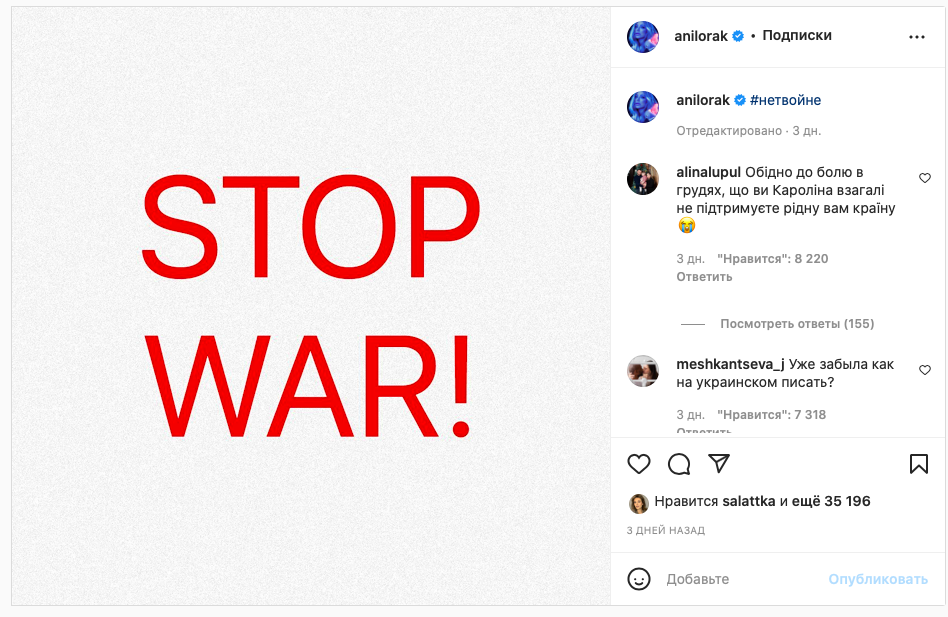Open emoji picker smiley icon
Screen dimensions: 948x617
click(x=638, y=579)
